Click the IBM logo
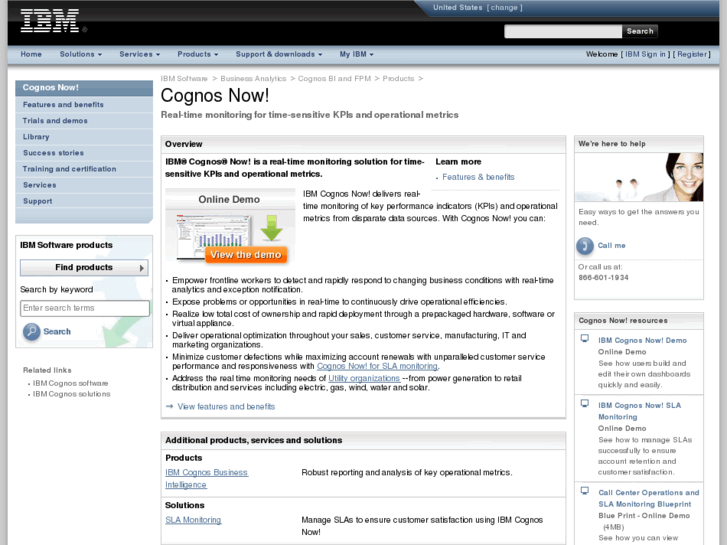Screen dimensions: 727x545 pyautogui.click(x=50, y=21)
